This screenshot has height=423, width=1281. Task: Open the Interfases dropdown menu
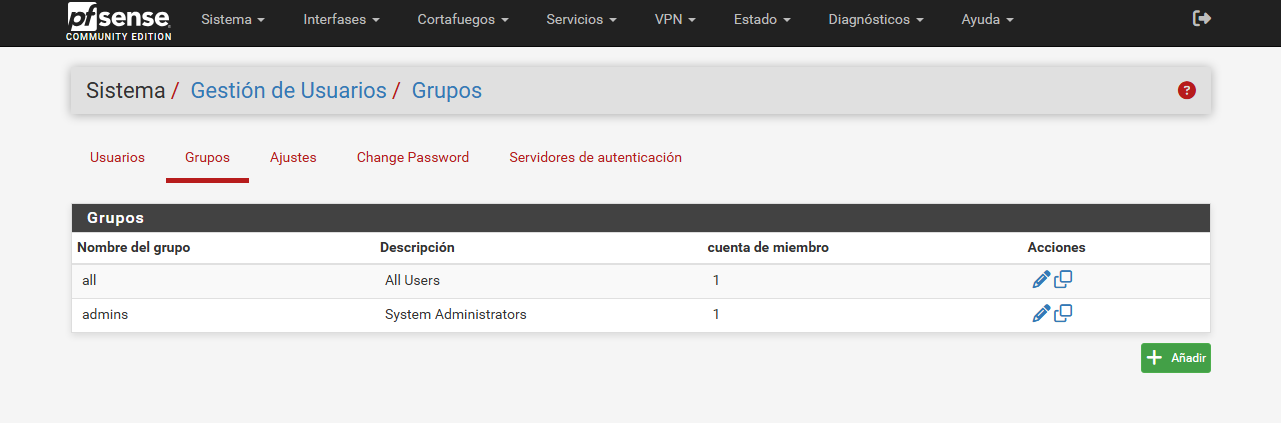(x=341, y=20)
